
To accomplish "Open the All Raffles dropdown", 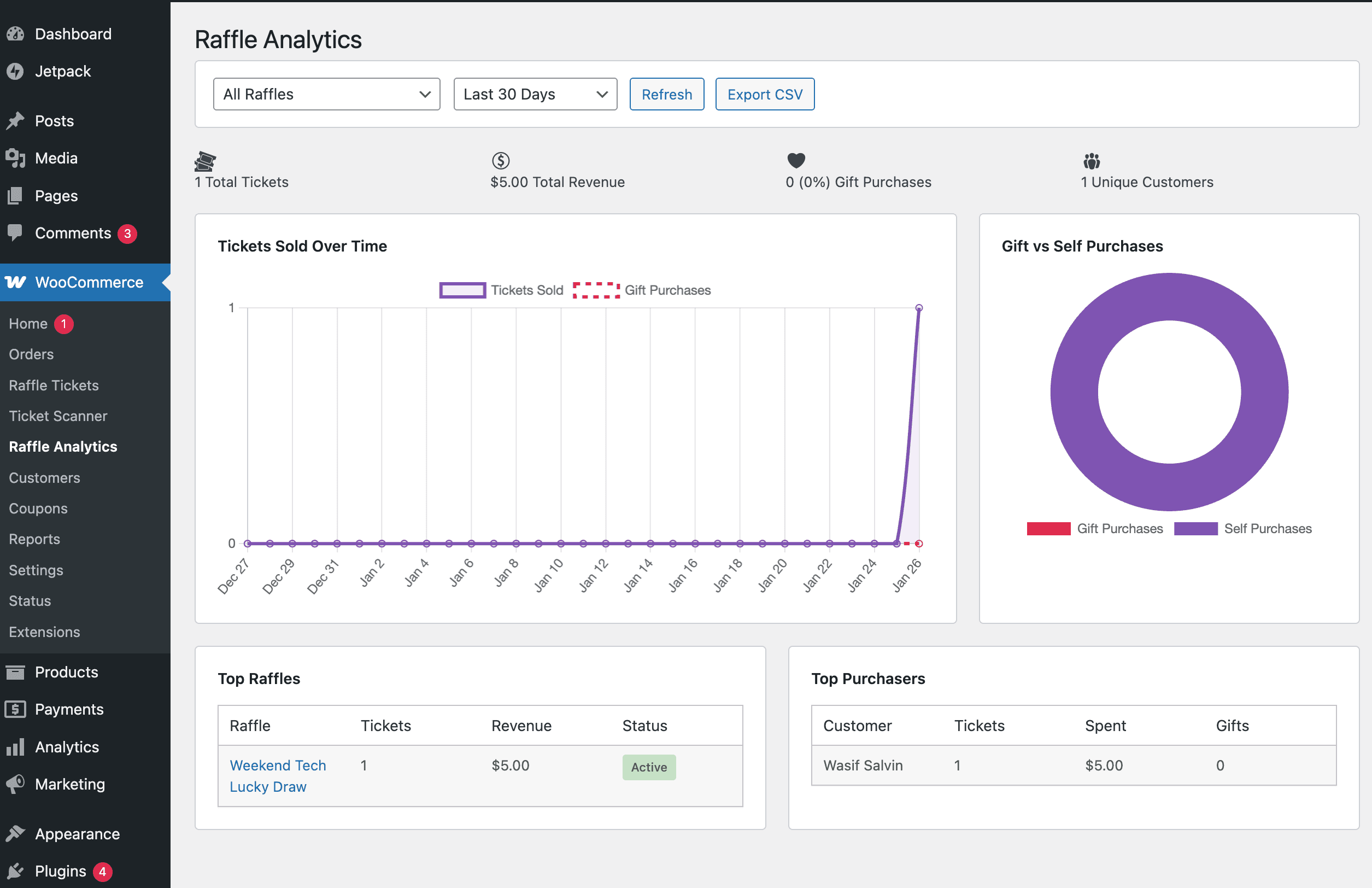I will [326, 94].
